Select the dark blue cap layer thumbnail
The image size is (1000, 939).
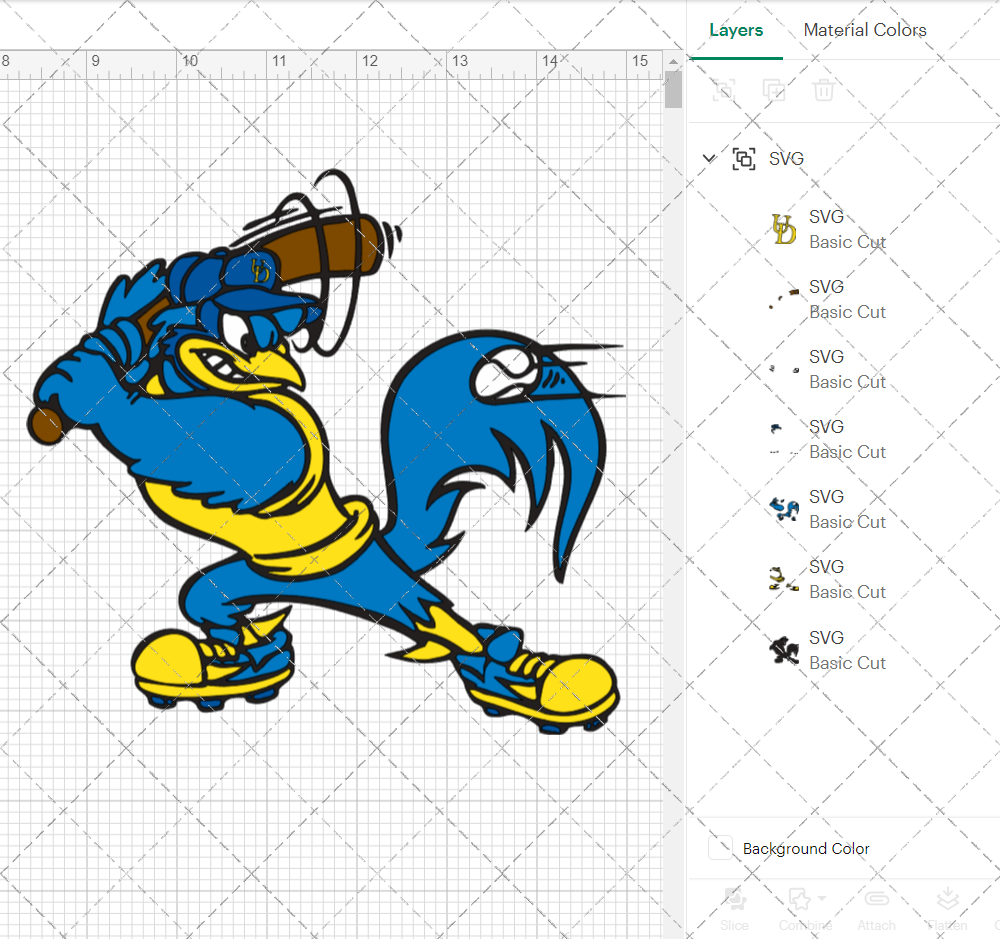click(x=784, y=440)
